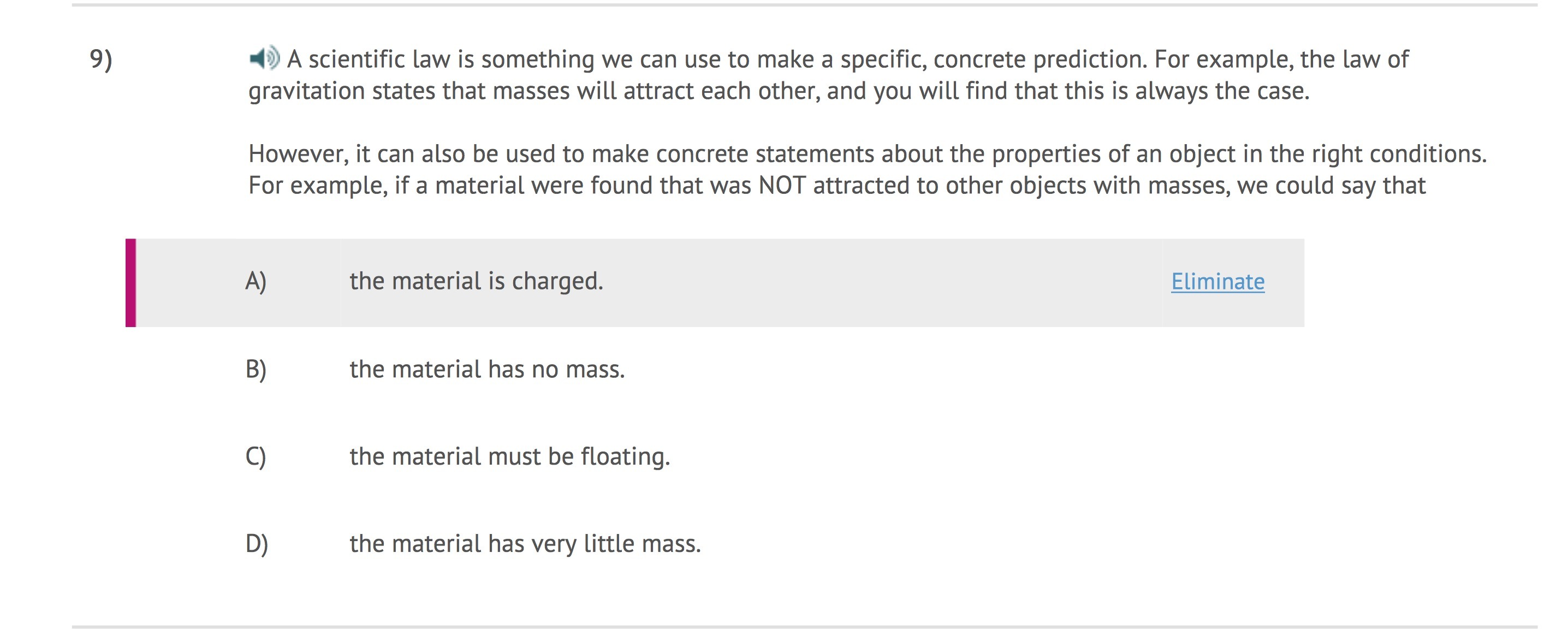1568x629 pixels.
Task: Select answer letter B)
Action: (x=256, y=369)
